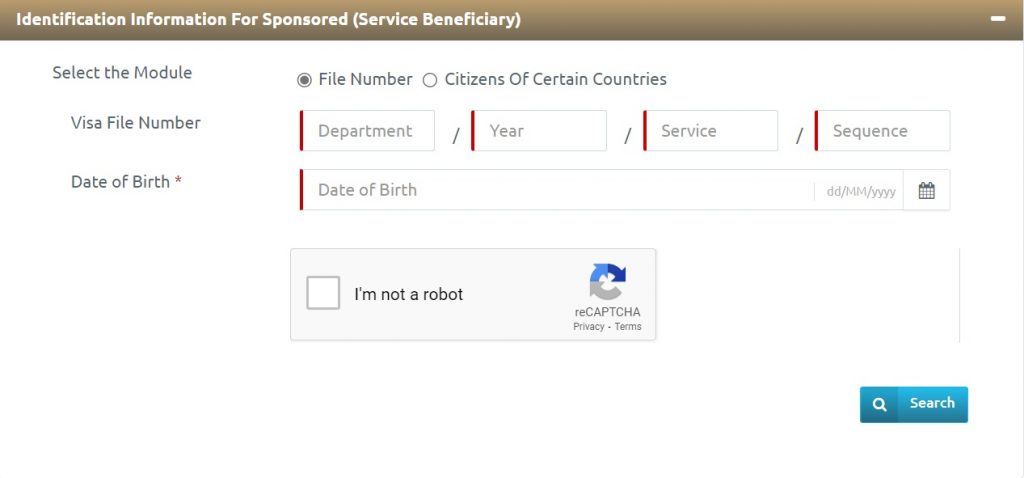Image resolution: width=1024 pixels, height=478 pixels.
Task: Click the Service input field
Action: pos(711,131)
